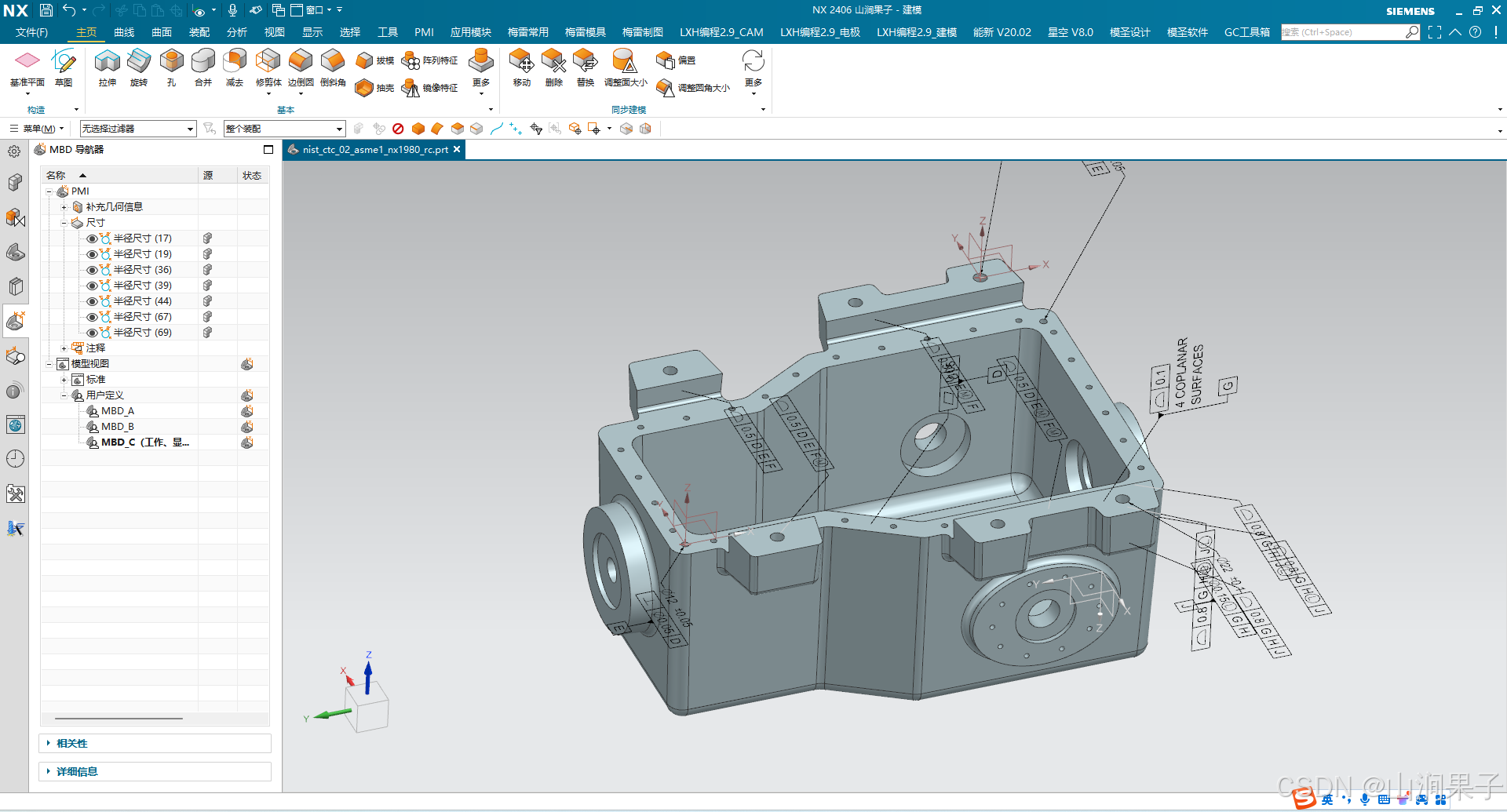This screenshot has width=1507, height=812.
Task: Expand the 补充几何信息 tree node
Action: point(64,207)
